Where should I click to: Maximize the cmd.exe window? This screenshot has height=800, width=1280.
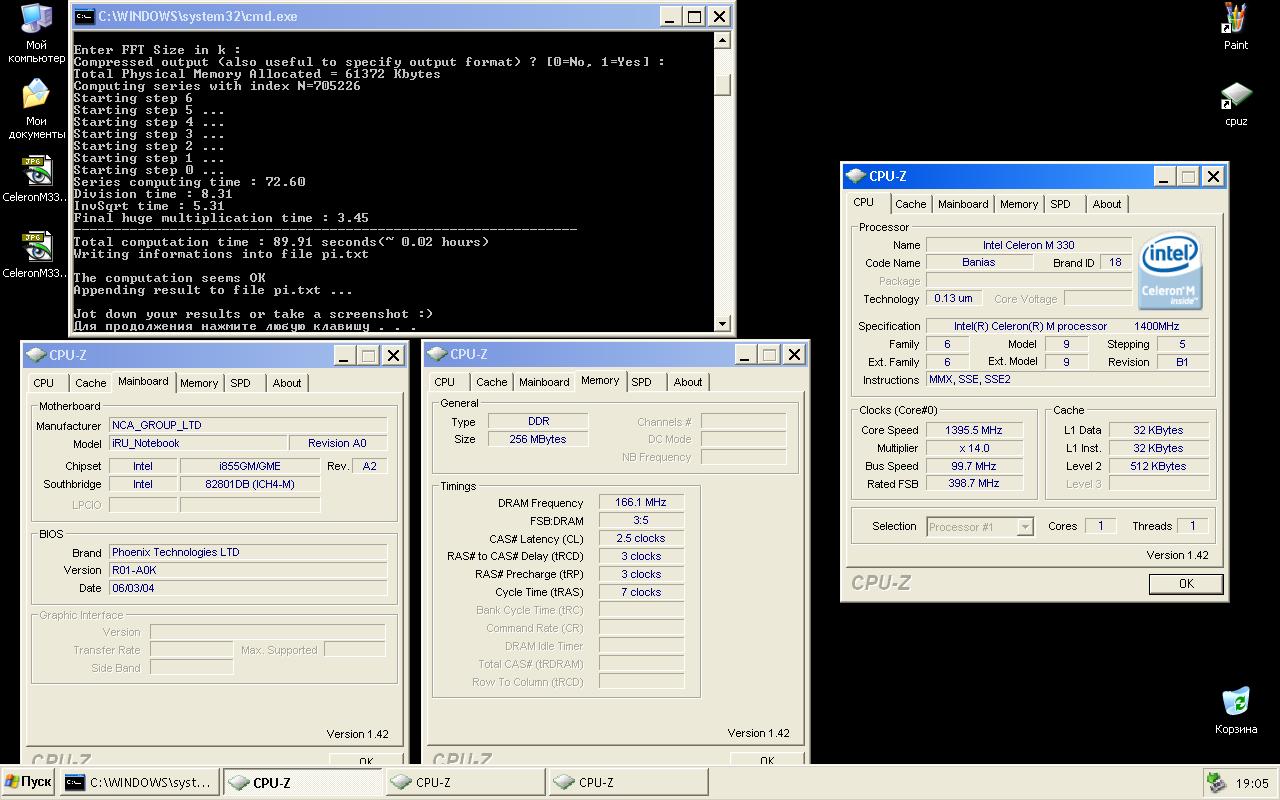694,16
